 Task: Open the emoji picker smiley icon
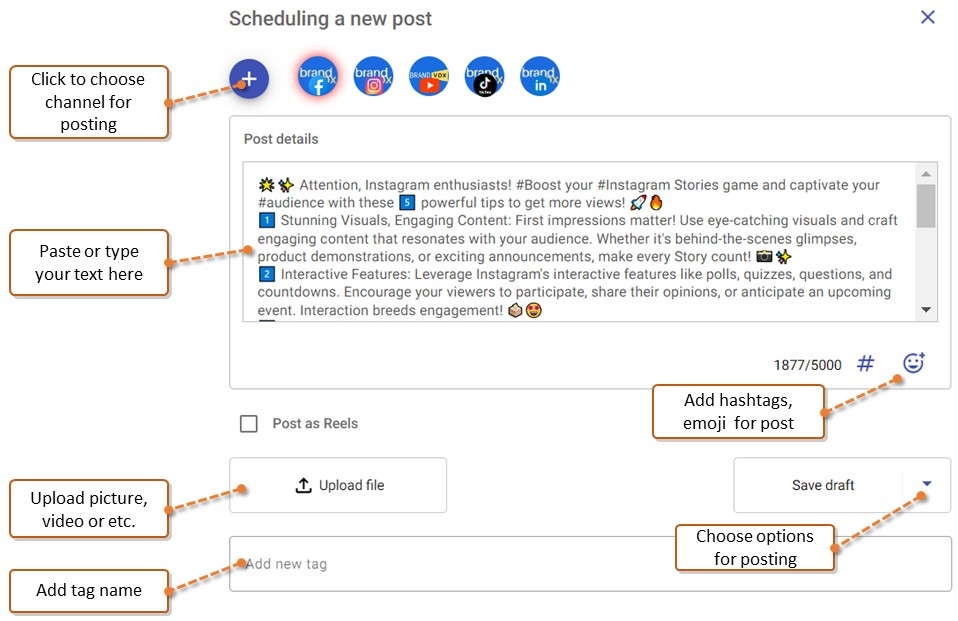[914, 362]
